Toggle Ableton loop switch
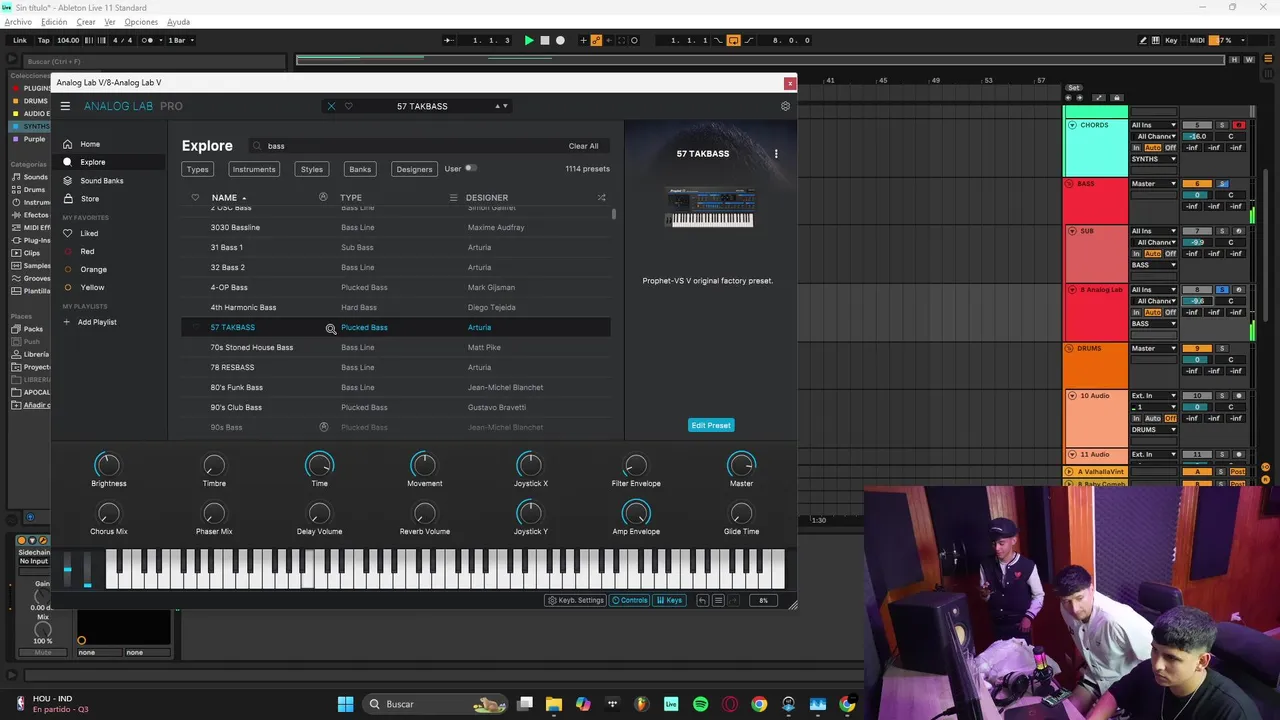 (x=733, y=40)
